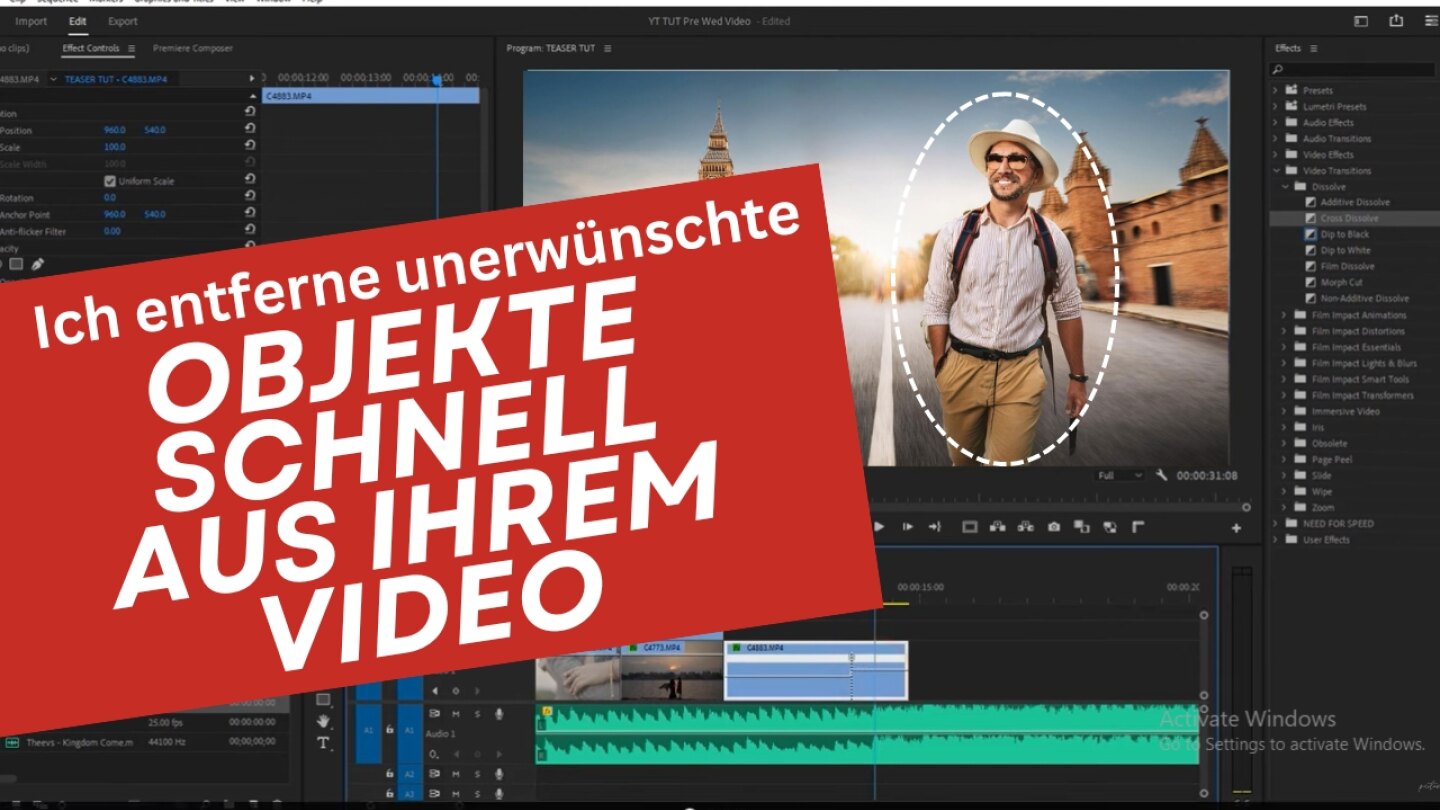The image size is (1440, 810).
Task: Expand the NEED FOR SPEED folder
Action: click(1276, 523)
